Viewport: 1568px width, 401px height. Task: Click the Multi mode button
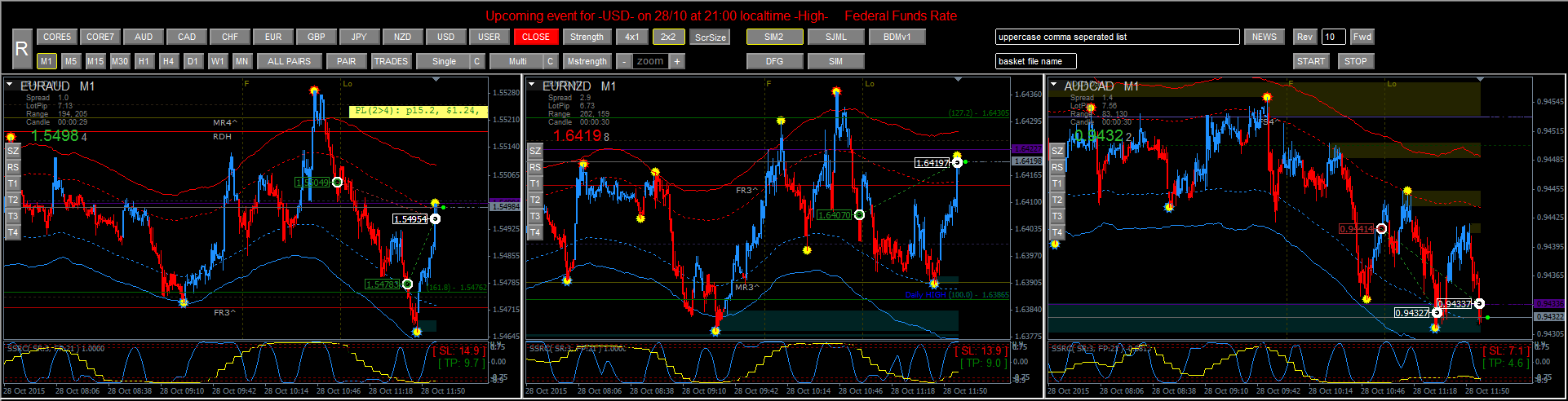[x=517, y=61]
